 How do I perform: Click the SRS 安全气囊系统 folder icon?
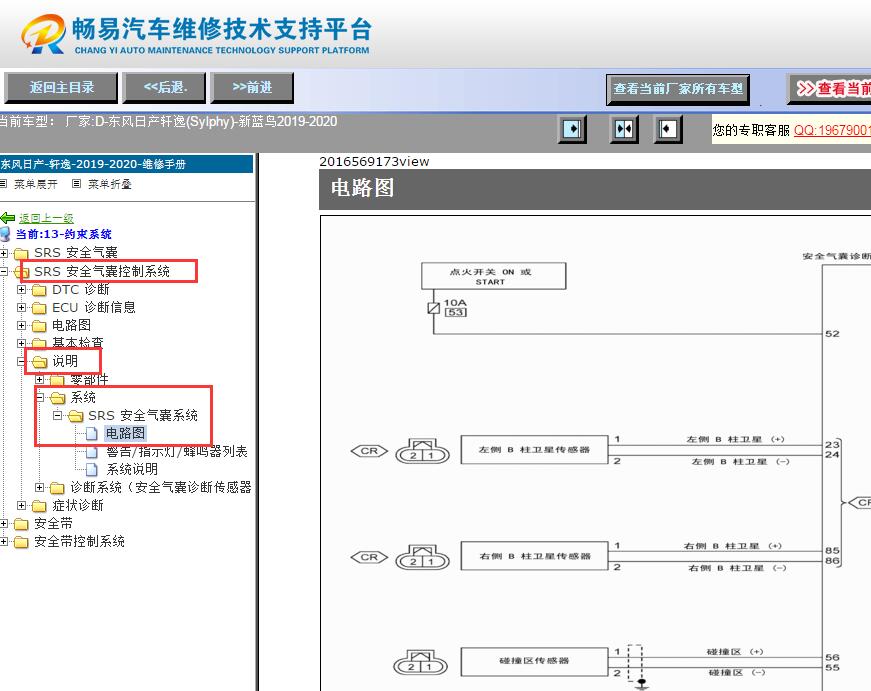(x=76, y=415)
